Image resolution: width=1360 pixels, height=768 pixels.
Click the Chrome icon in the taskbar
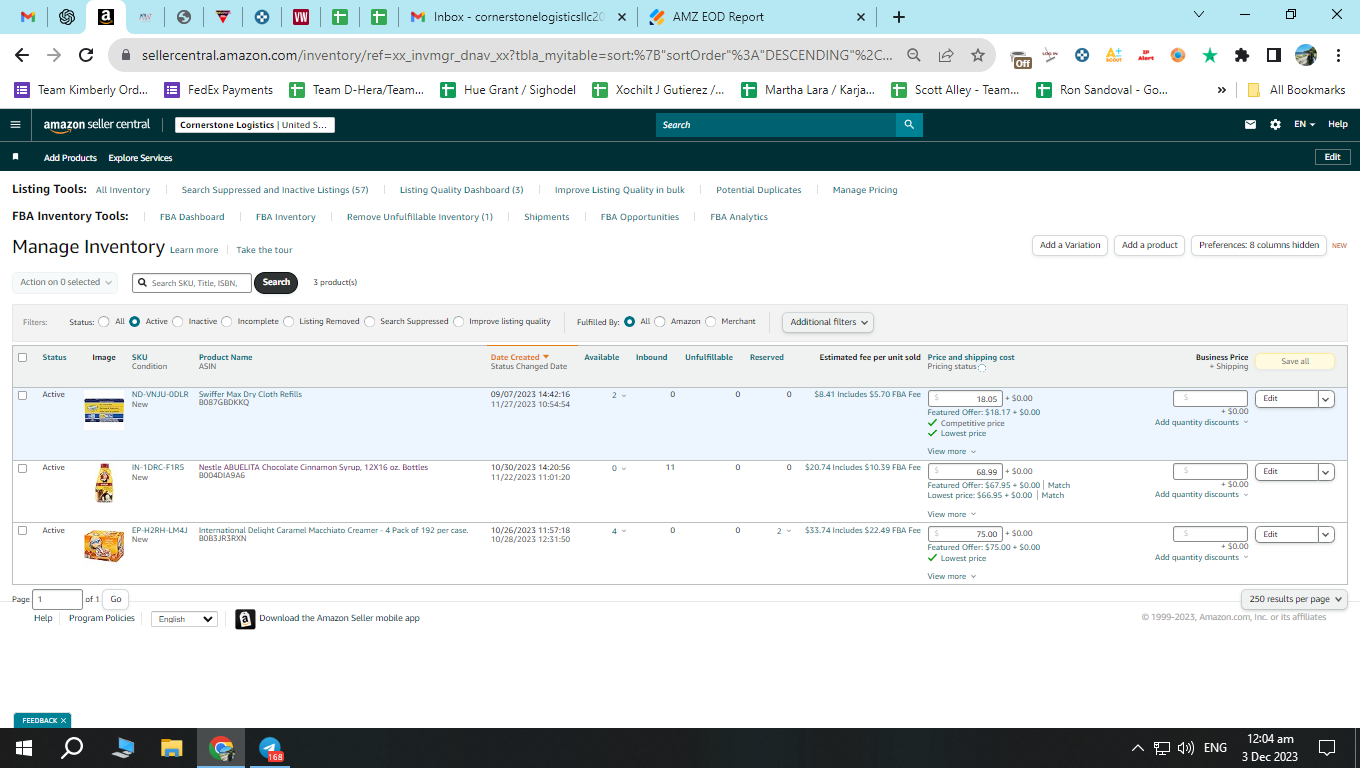pyautogui.click(x=221, y=748)
